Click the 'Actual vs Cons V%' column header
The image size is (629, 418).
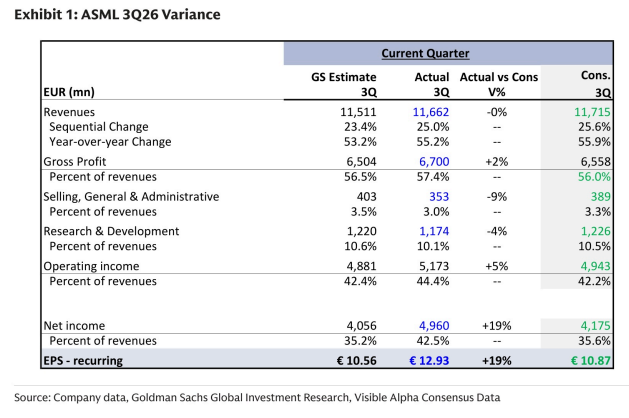(499, 84)
